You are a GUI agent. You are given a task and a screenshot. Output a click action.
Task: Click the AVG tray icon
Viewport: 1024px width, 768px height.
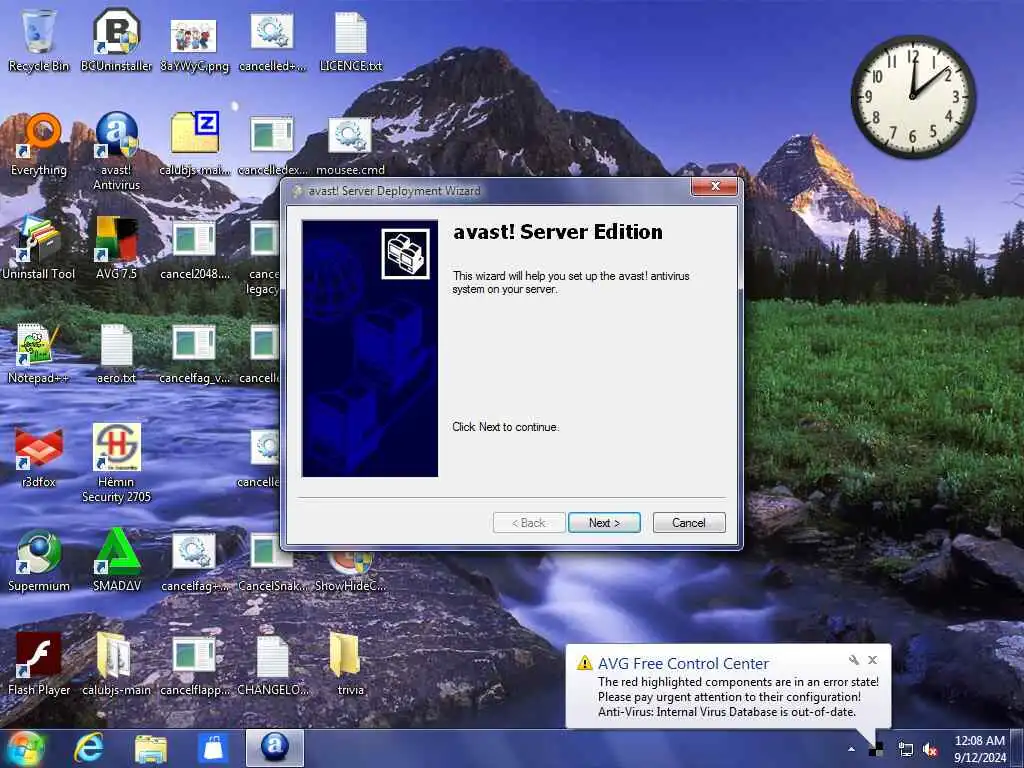(876, 749)
